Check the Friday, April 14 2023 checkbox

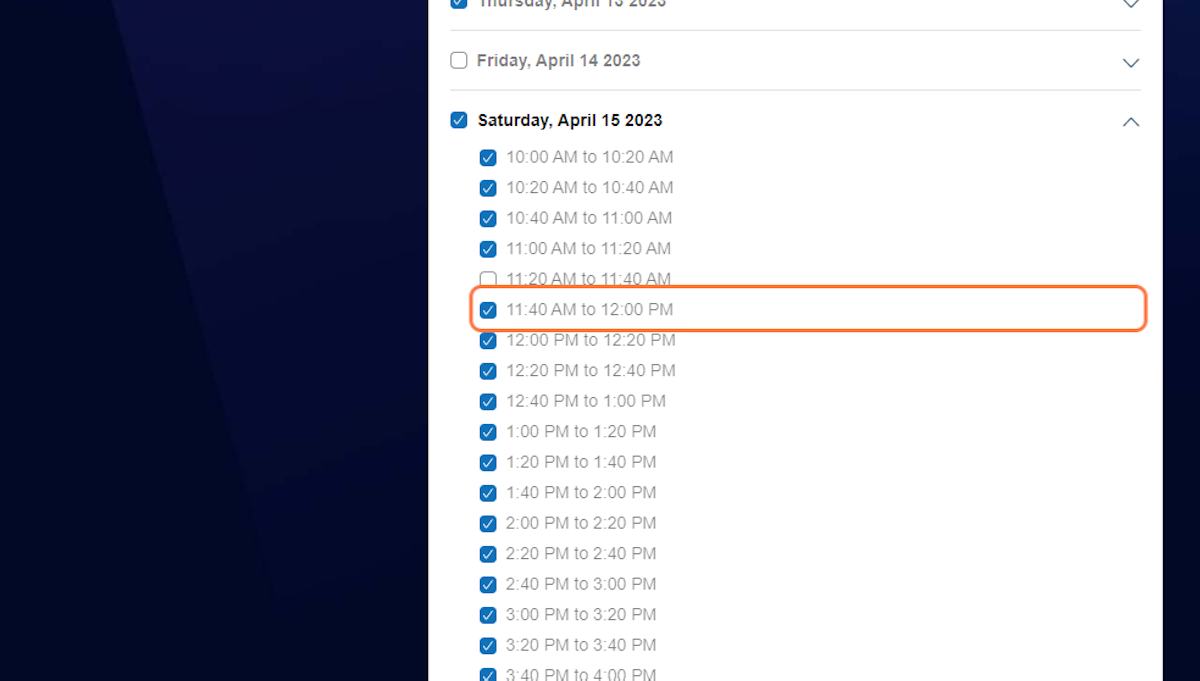coord(458,60)
